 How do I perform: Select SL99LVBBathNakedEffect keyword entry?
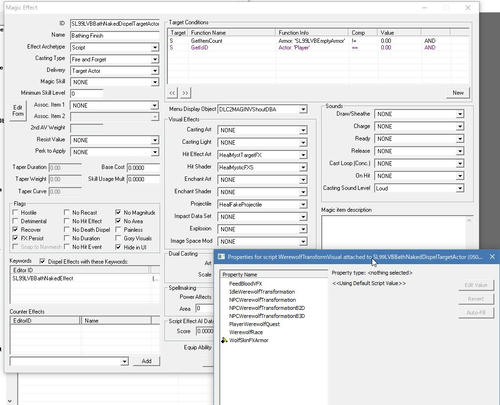[43, 278]
